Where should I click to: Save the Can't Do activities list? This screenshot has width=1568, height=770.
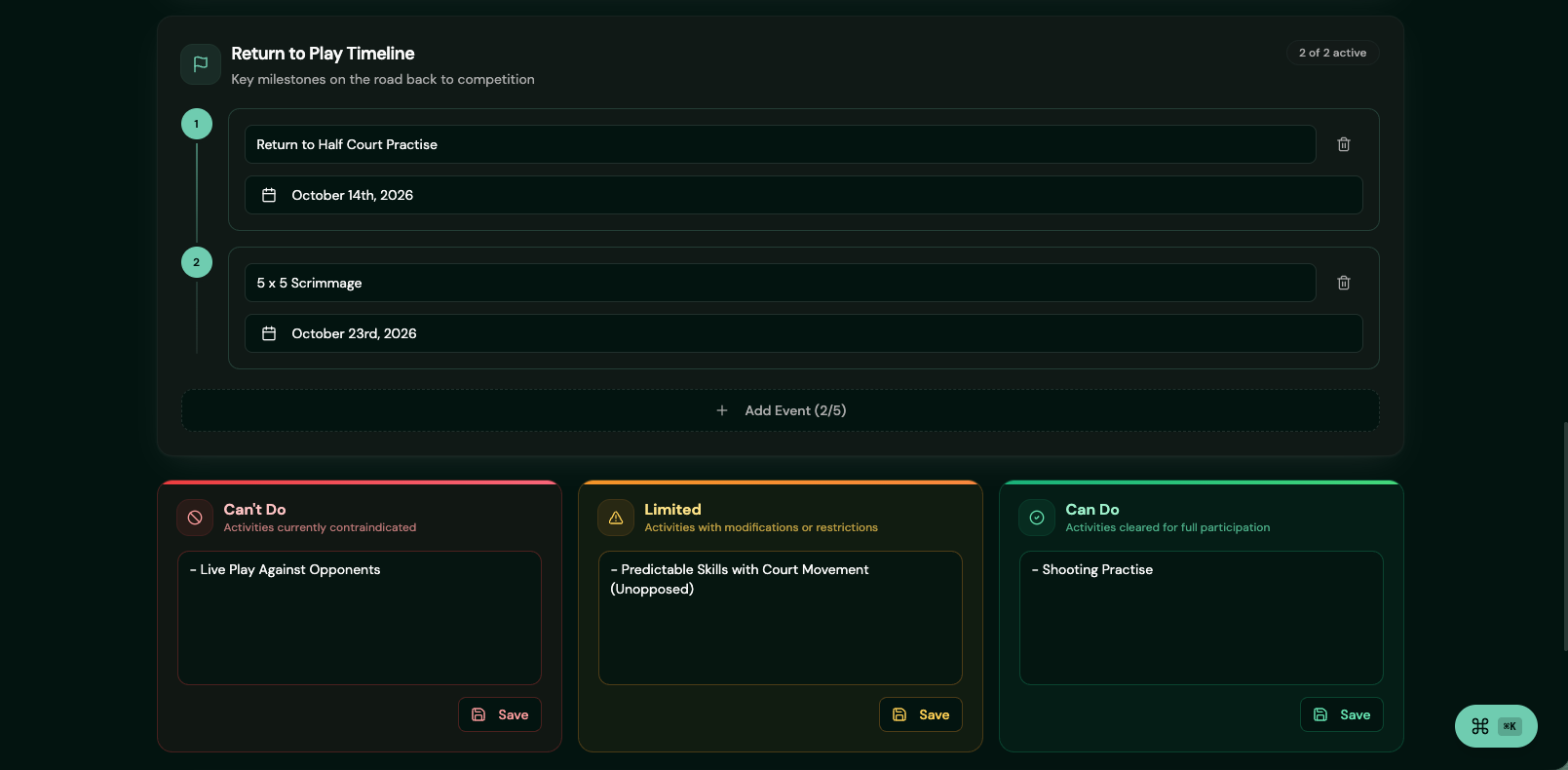point(500,714)
